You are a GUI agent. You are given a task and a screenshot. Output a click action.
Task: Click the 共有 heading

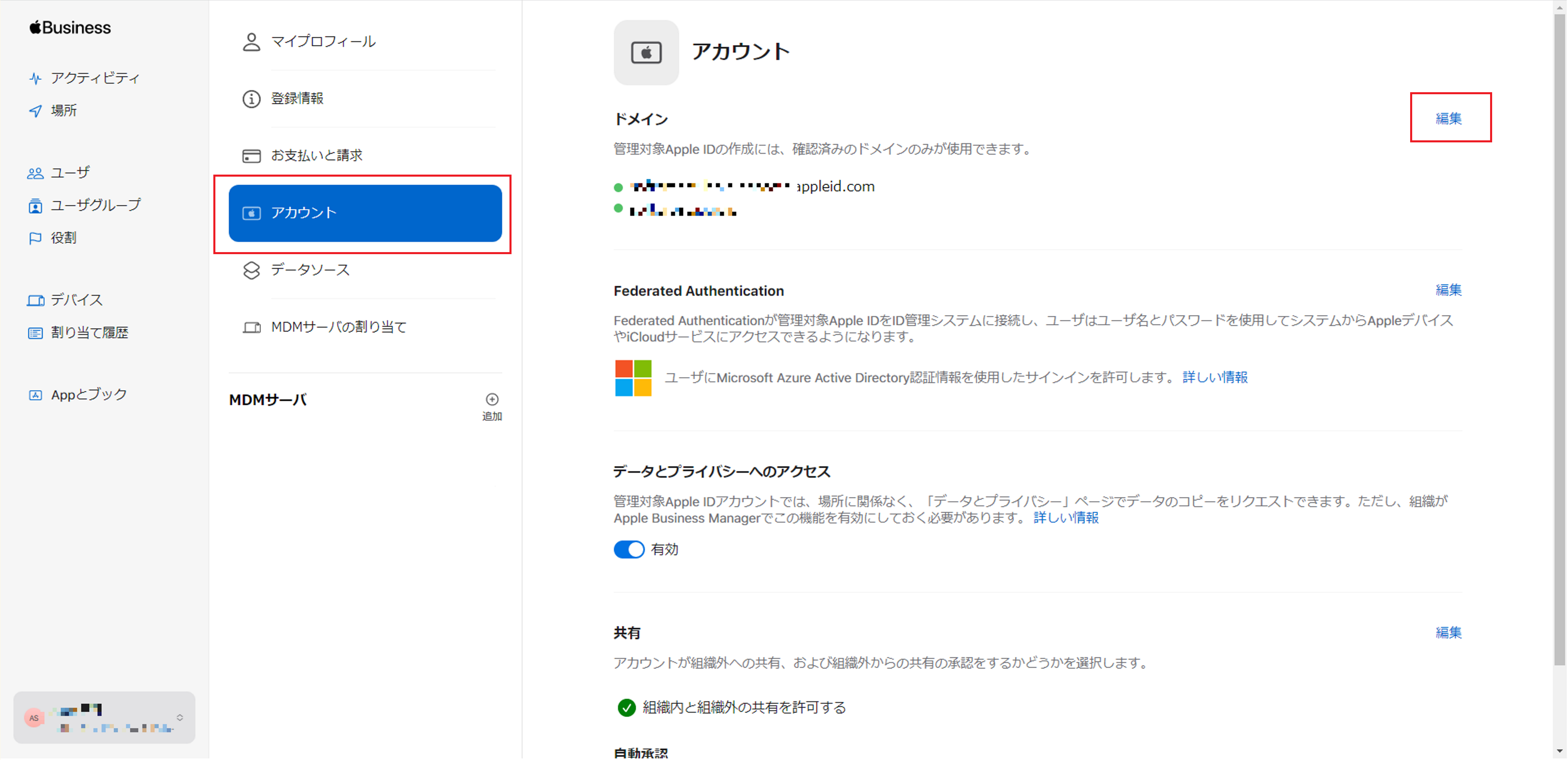pos(627,633)
